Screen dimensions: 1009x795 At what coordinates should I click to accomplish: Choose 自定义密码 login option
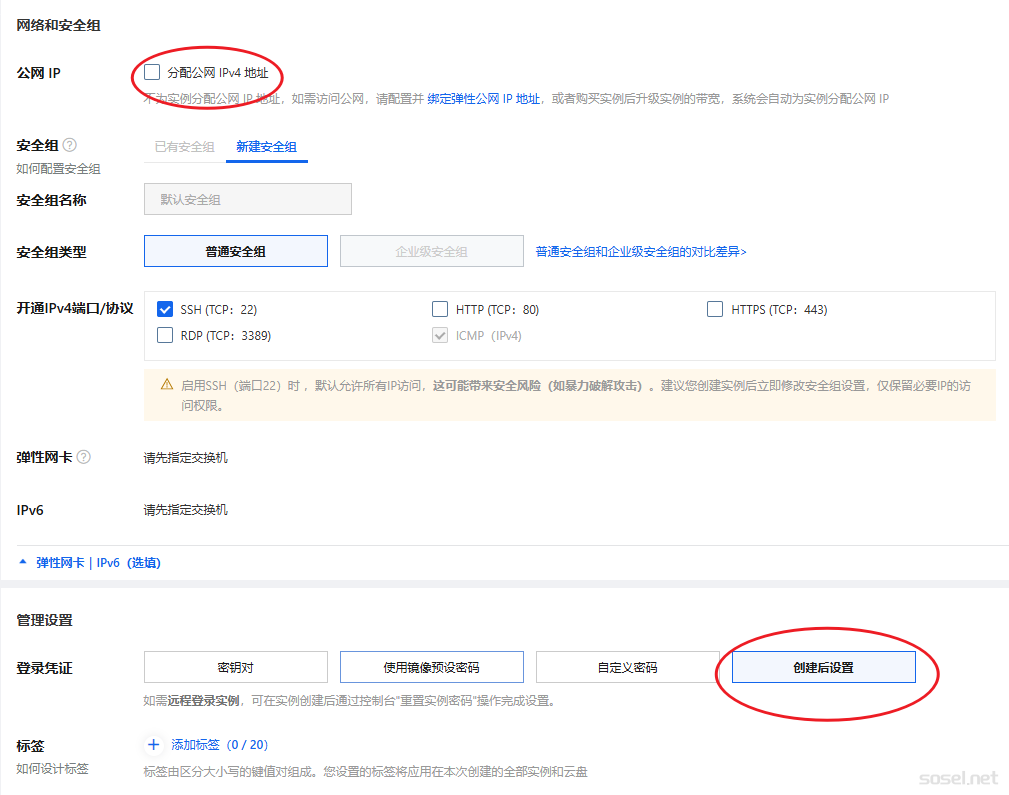(627, 667)
